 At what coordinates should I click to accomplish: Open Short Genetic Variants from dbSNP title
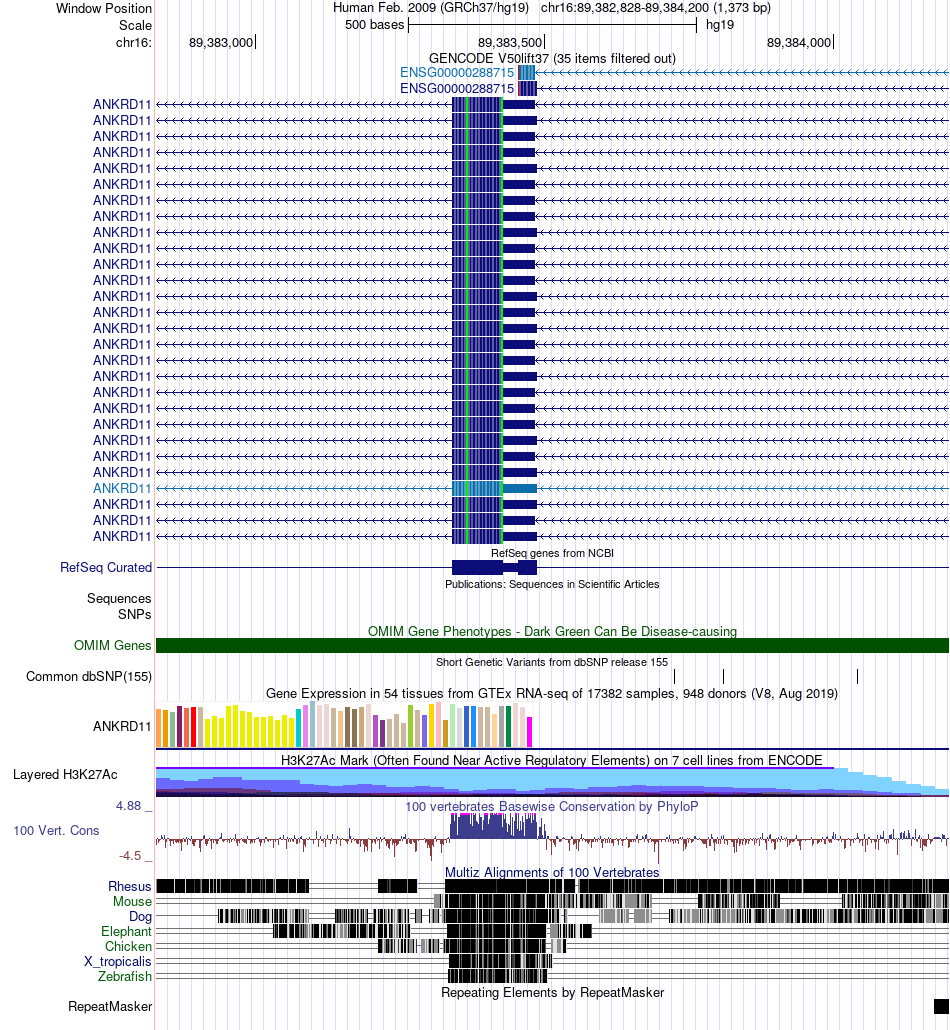click(x=552, y=662)
